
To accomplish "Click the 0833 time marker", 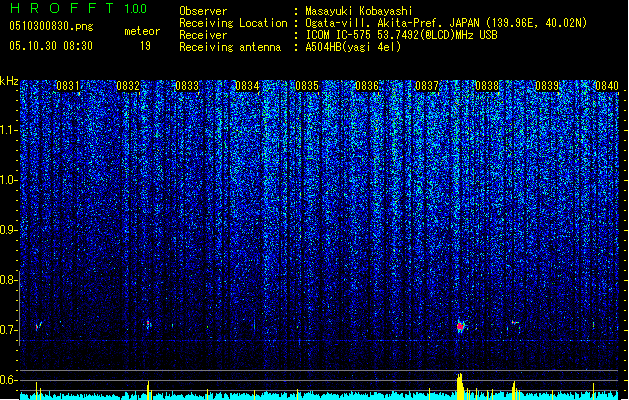I will [187, 86].
